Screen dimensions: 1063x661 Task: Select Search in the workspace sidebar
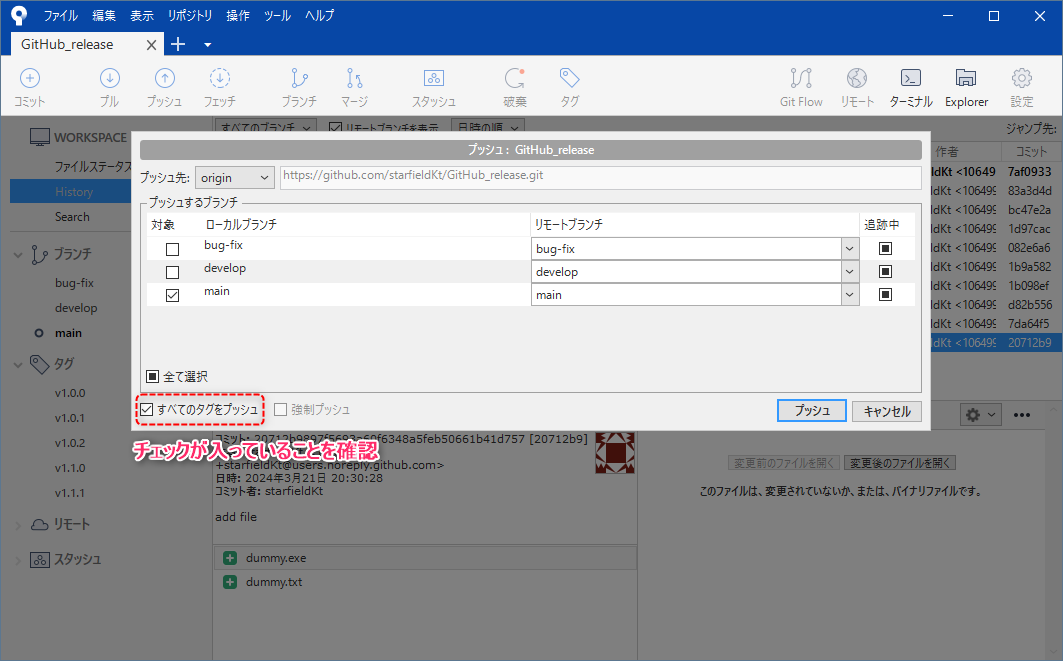pyautogui.click(x=72, y=217)
